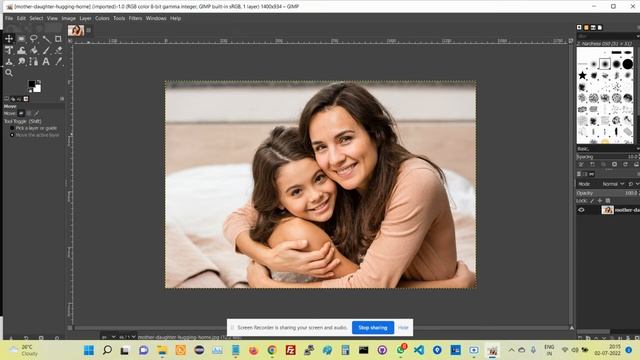
Task: Select the Color Picker tool
Action: click(58, 62)
